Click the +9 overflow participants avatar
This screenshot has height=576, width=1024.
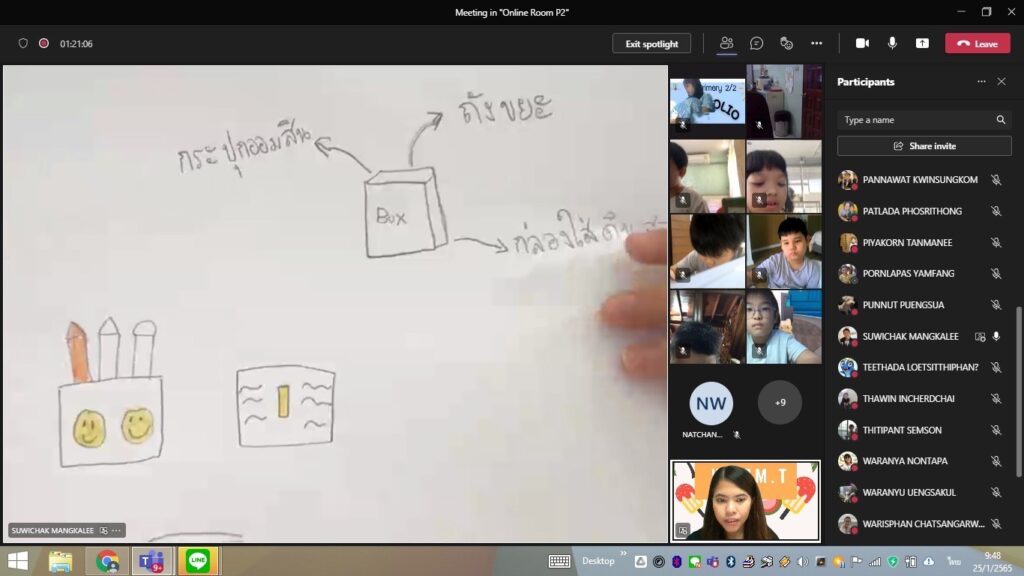tap(780, 403)
